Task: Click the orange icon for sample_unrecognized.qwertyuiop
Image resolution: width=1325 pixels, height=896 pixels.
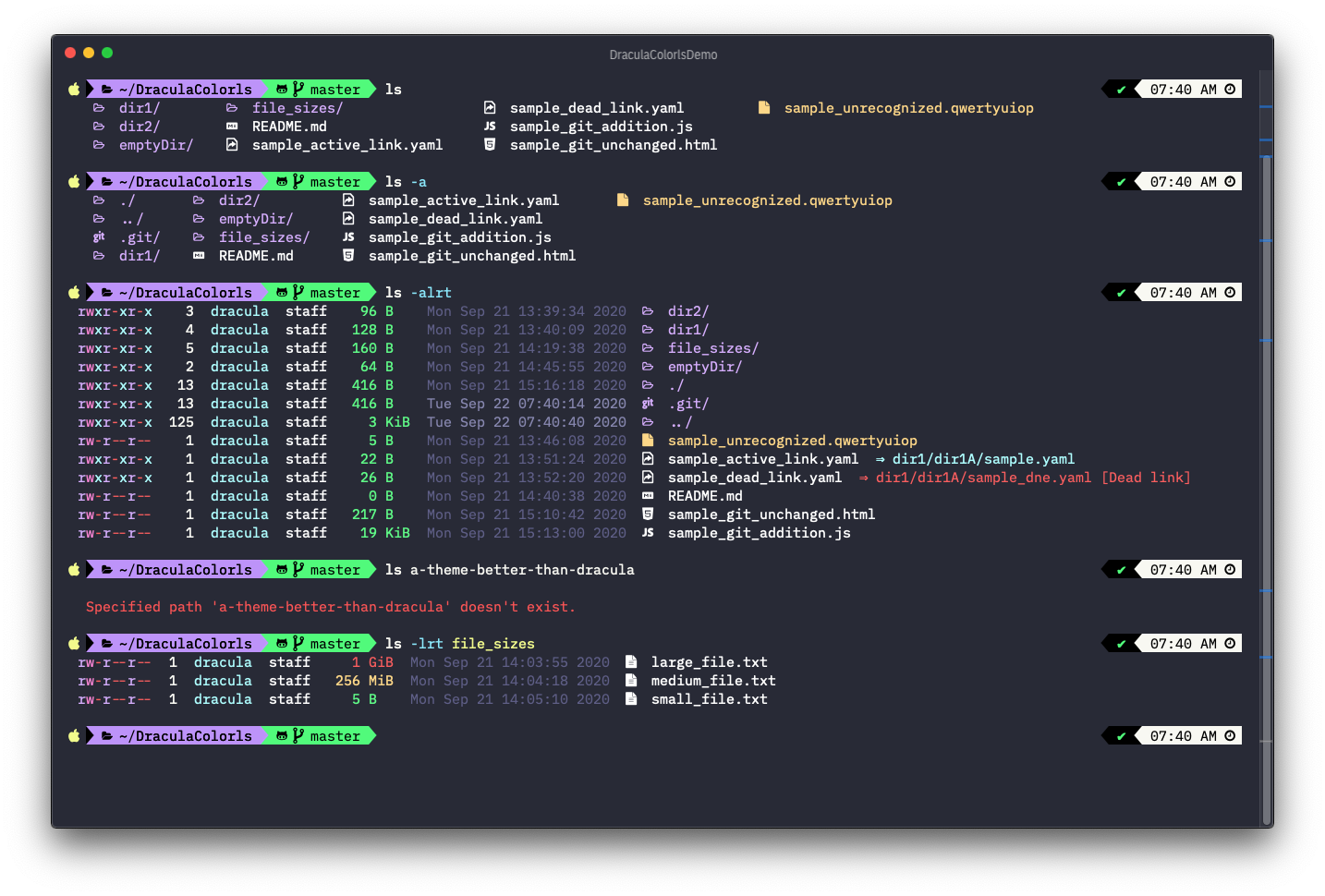Action: (x=764, y=107)
